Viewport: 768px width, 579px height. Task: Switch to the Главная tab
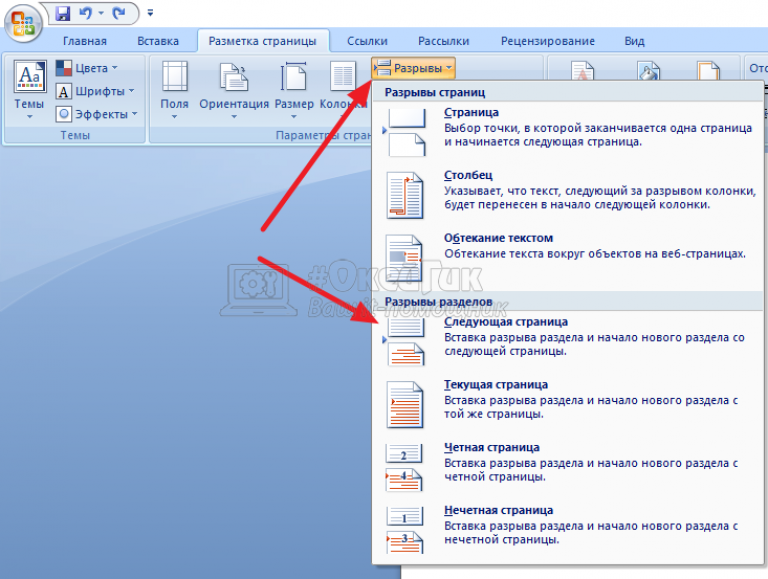[85, 41]
